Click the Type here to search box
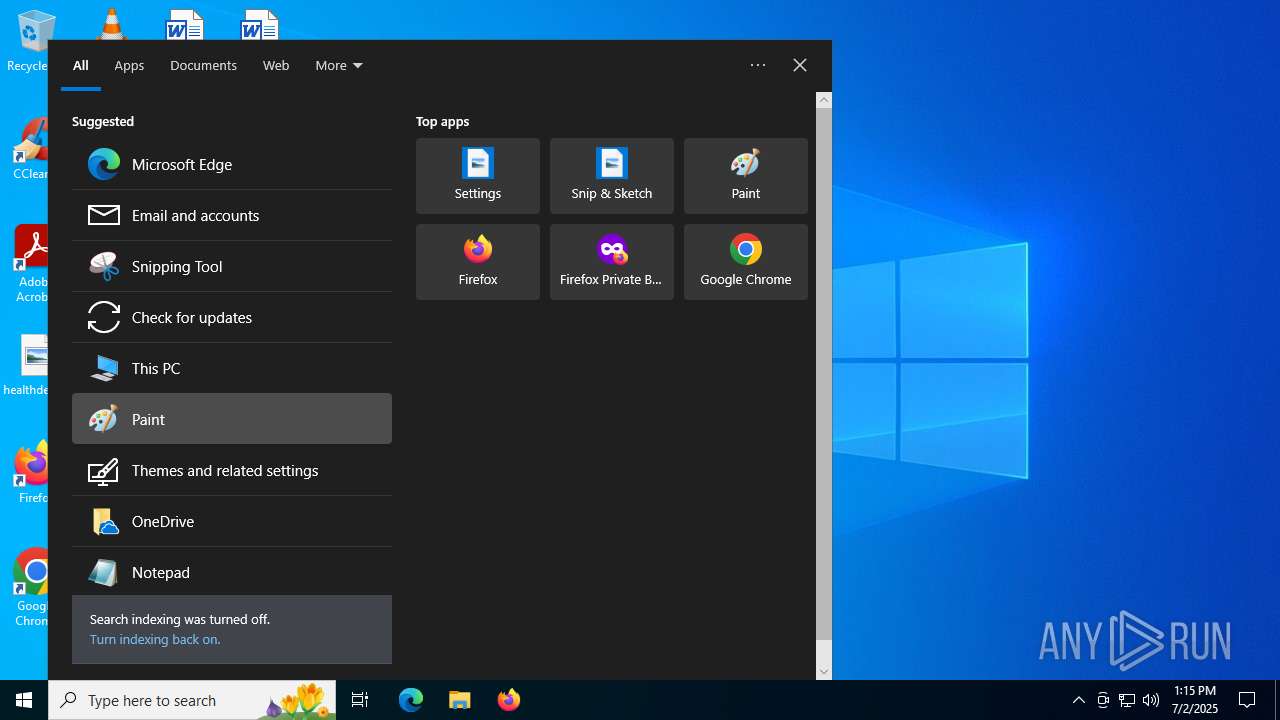Viewport: 1280px width, 720px height. pos(192,700)
